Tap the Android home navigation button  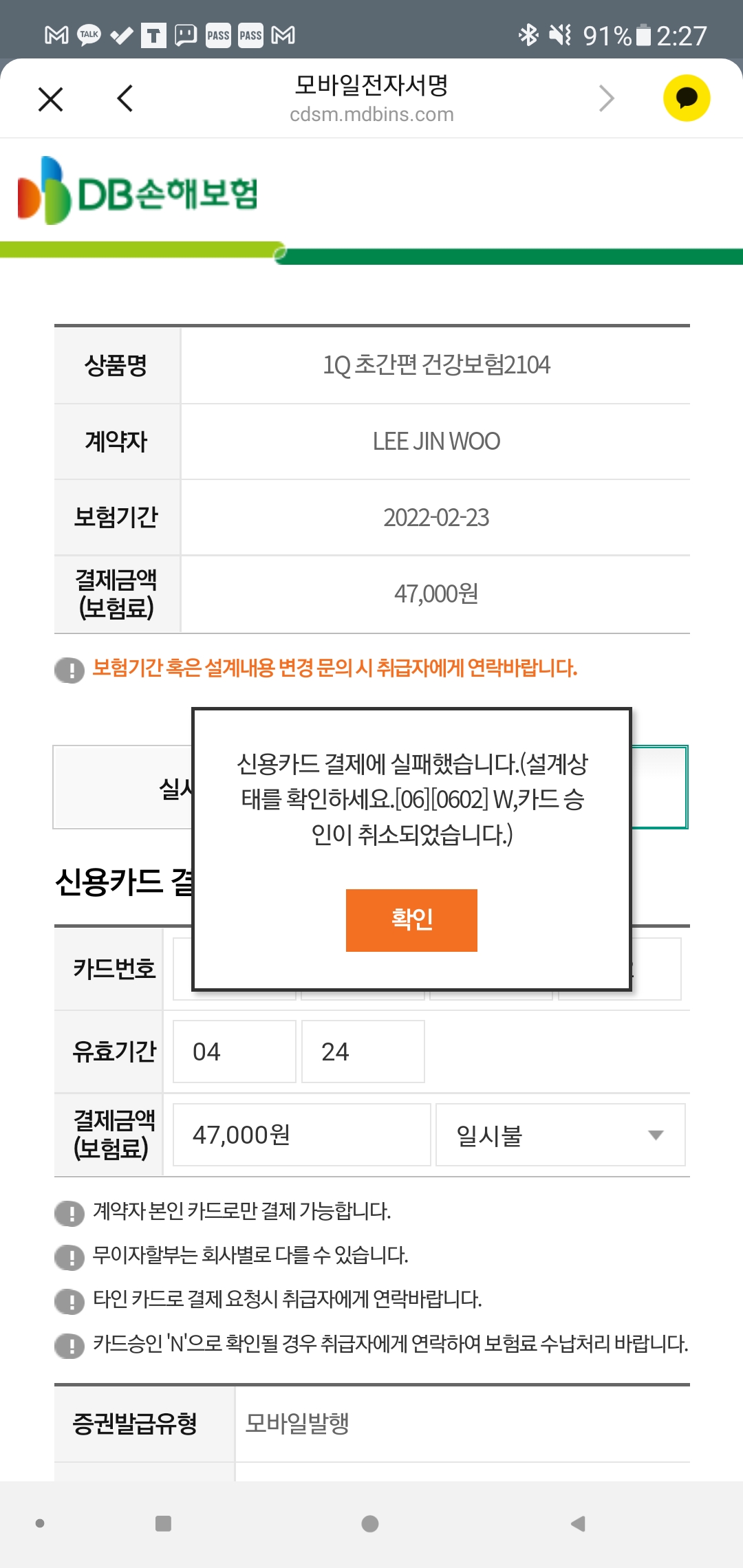pos(370,1524)
